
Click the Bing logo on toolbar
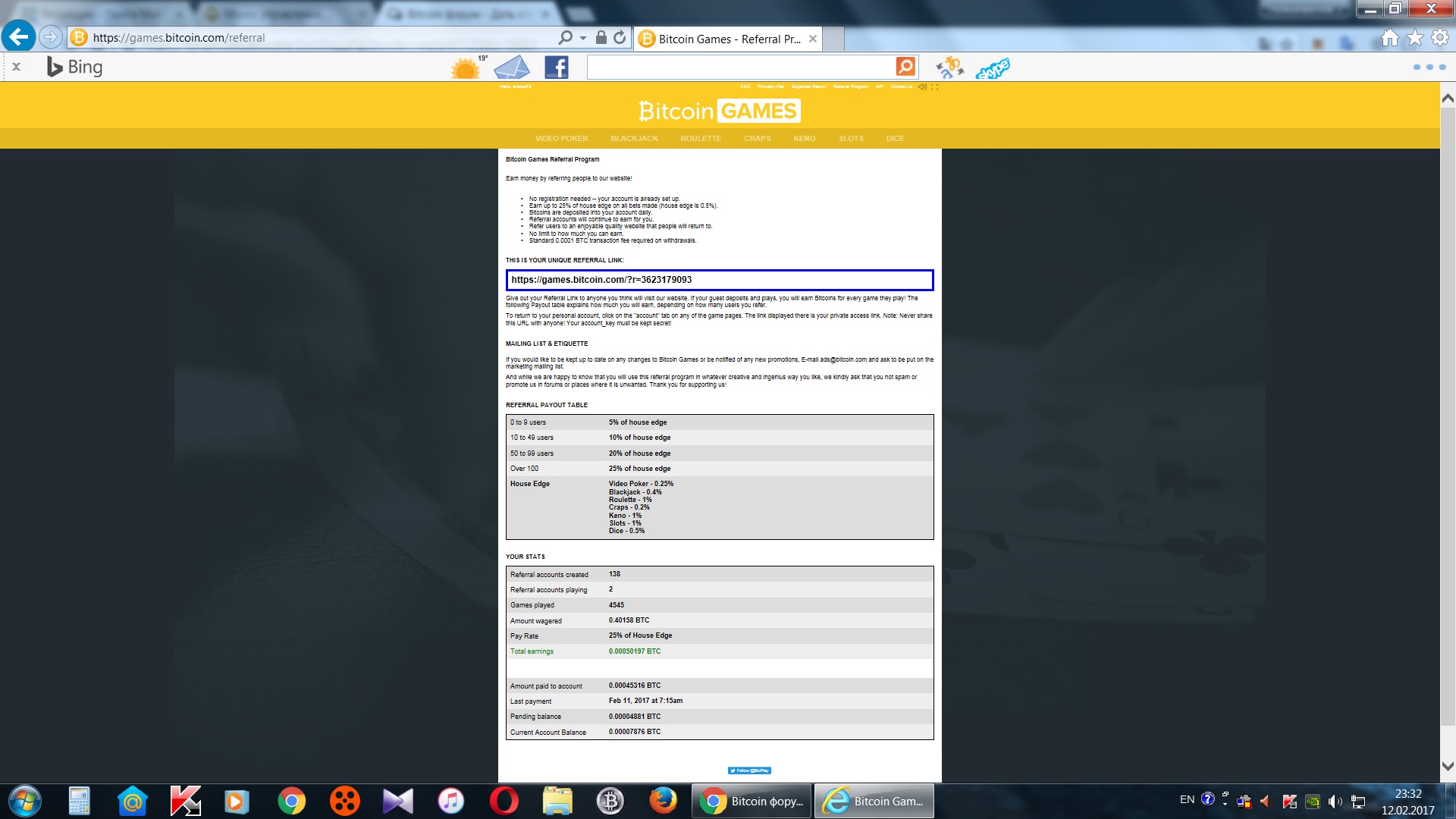click(x=74, y=67)
